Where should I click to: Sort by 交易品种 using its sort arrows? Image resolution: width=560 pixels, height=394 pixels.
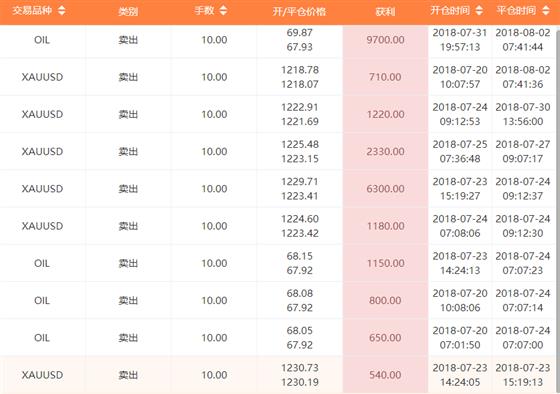(x=62, y=10)
